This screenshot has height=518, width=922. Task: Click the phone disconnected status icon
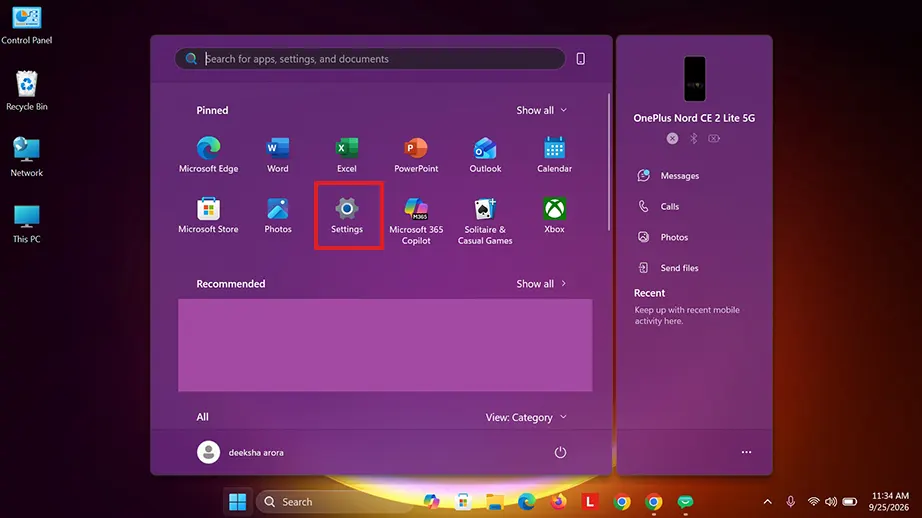pyautogui.click(x=672, y=138)
